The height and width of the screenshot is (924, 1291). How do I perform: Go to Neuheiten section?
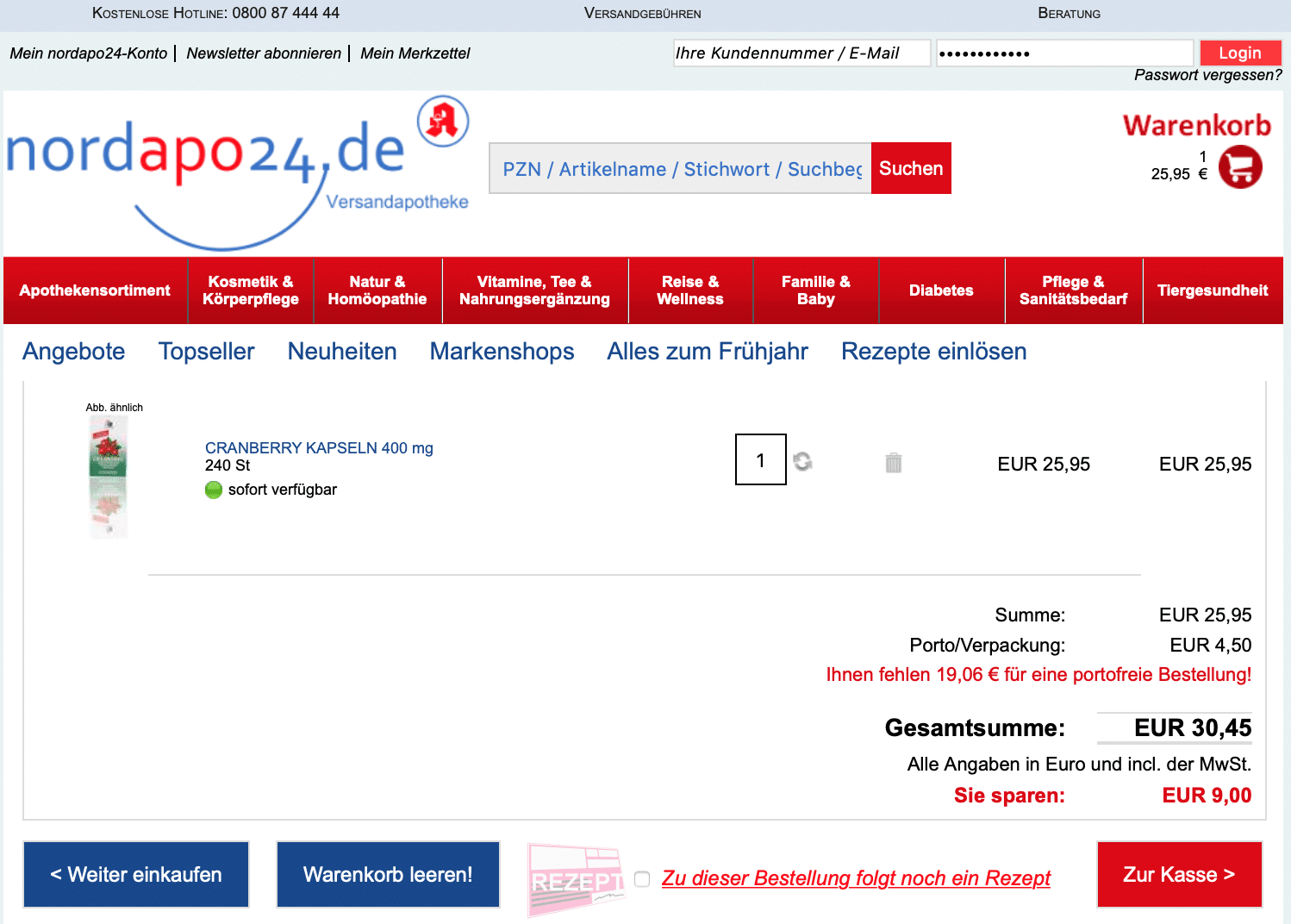point(342,352)
